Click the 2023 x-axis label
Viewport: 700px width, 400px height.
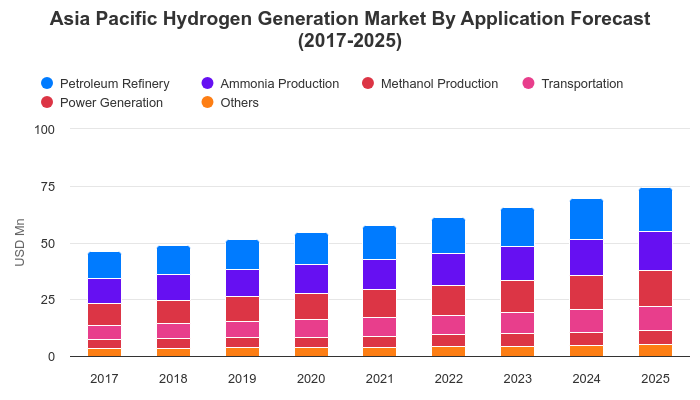pos(517,379)
